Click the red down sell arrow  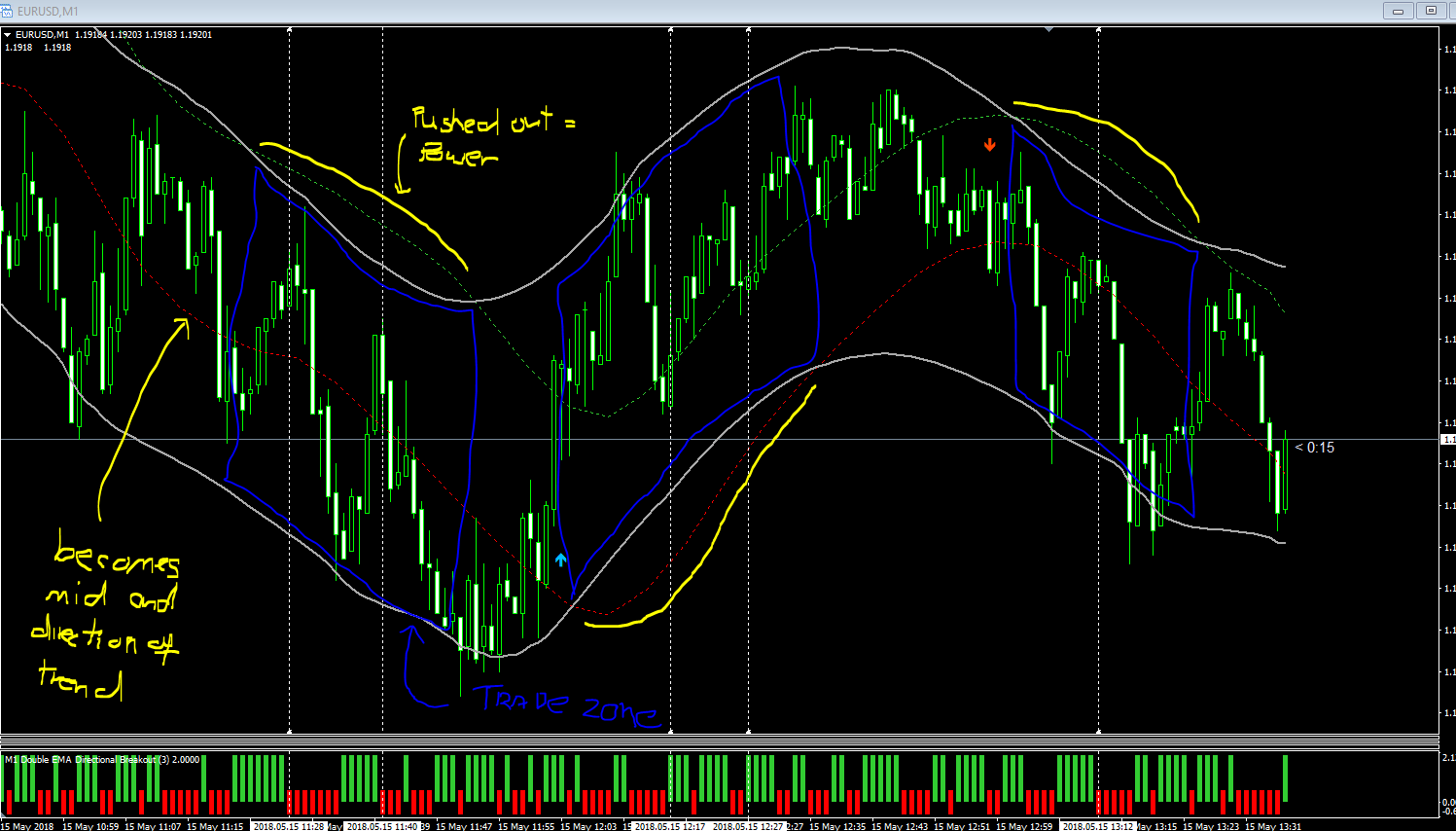point(990,145)
